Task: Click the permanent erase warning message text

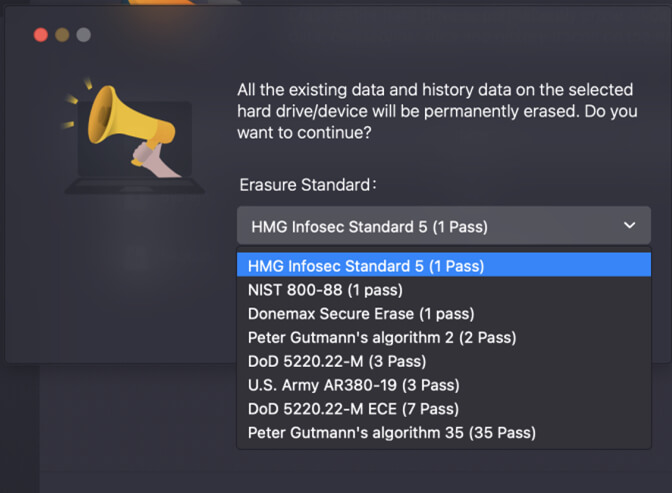Action: click(x=437, y=111)
